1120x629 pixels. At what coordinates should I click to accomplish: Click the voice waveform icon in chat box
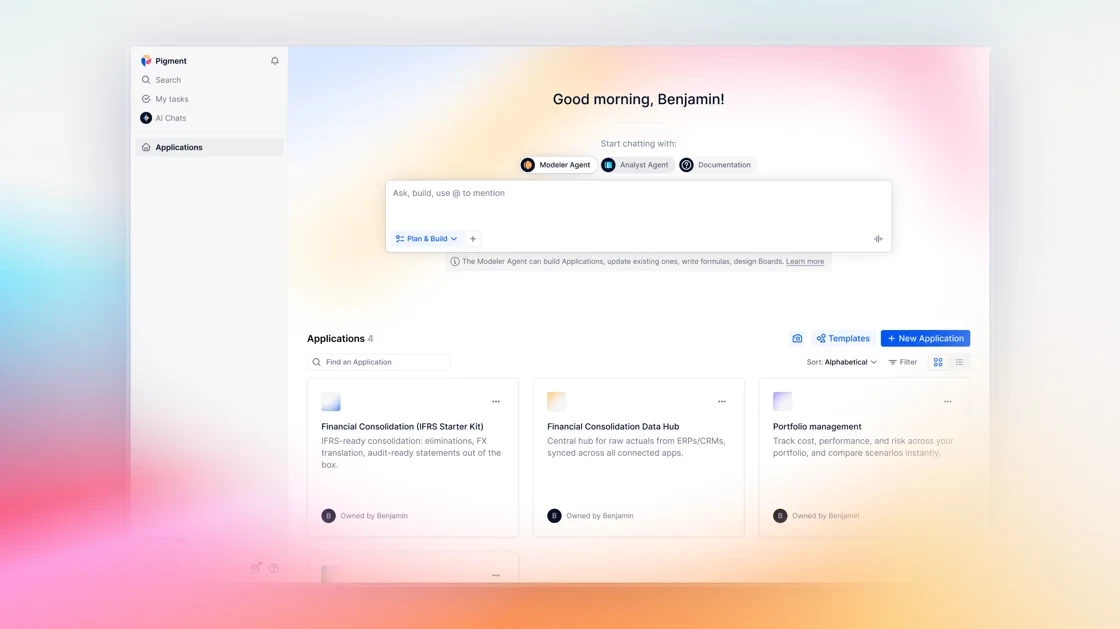[878, 238]
